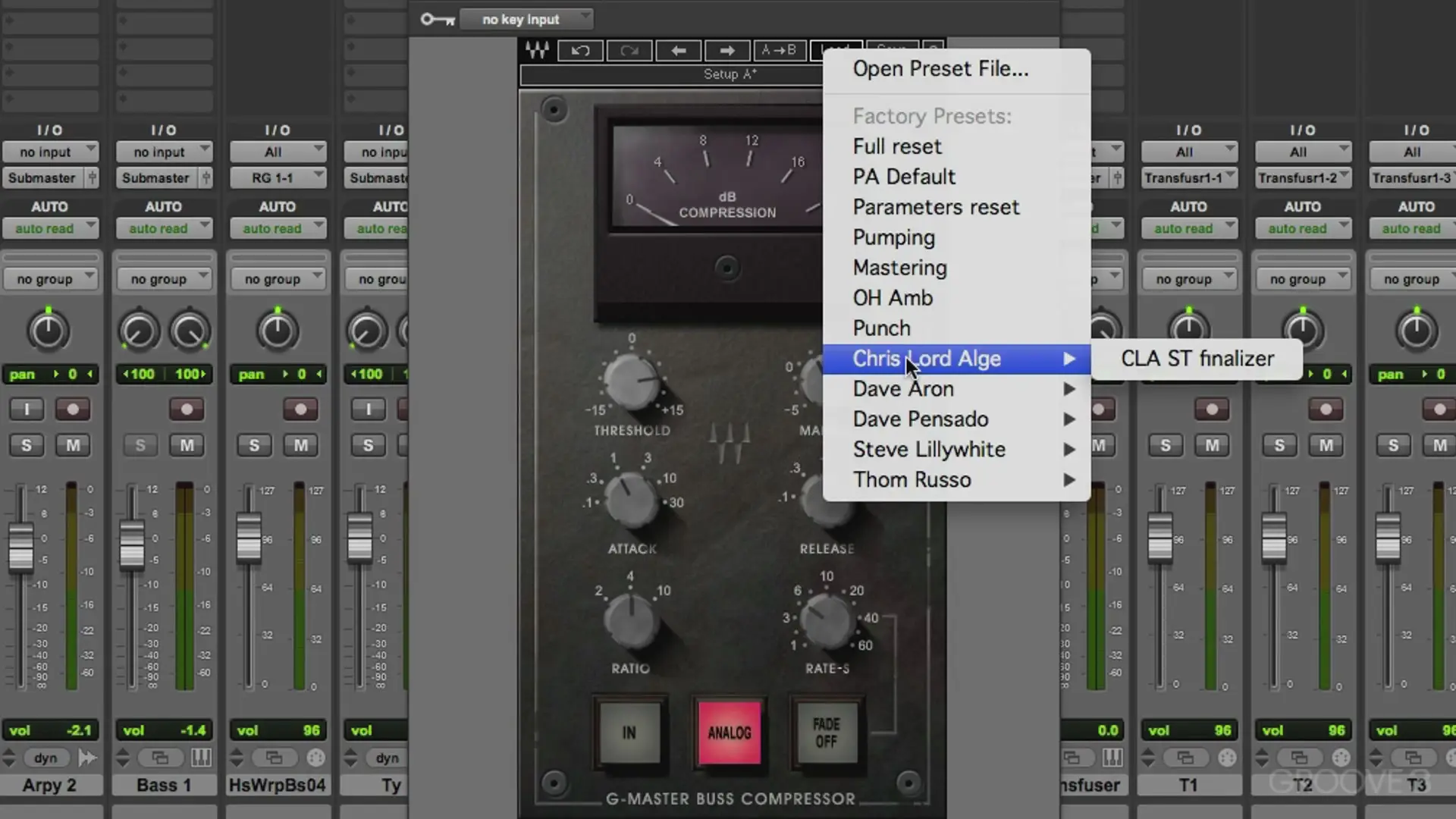Record-enable the Bass 1 track
Viewport: 1456px width, 819px height.
coord(187,409)
